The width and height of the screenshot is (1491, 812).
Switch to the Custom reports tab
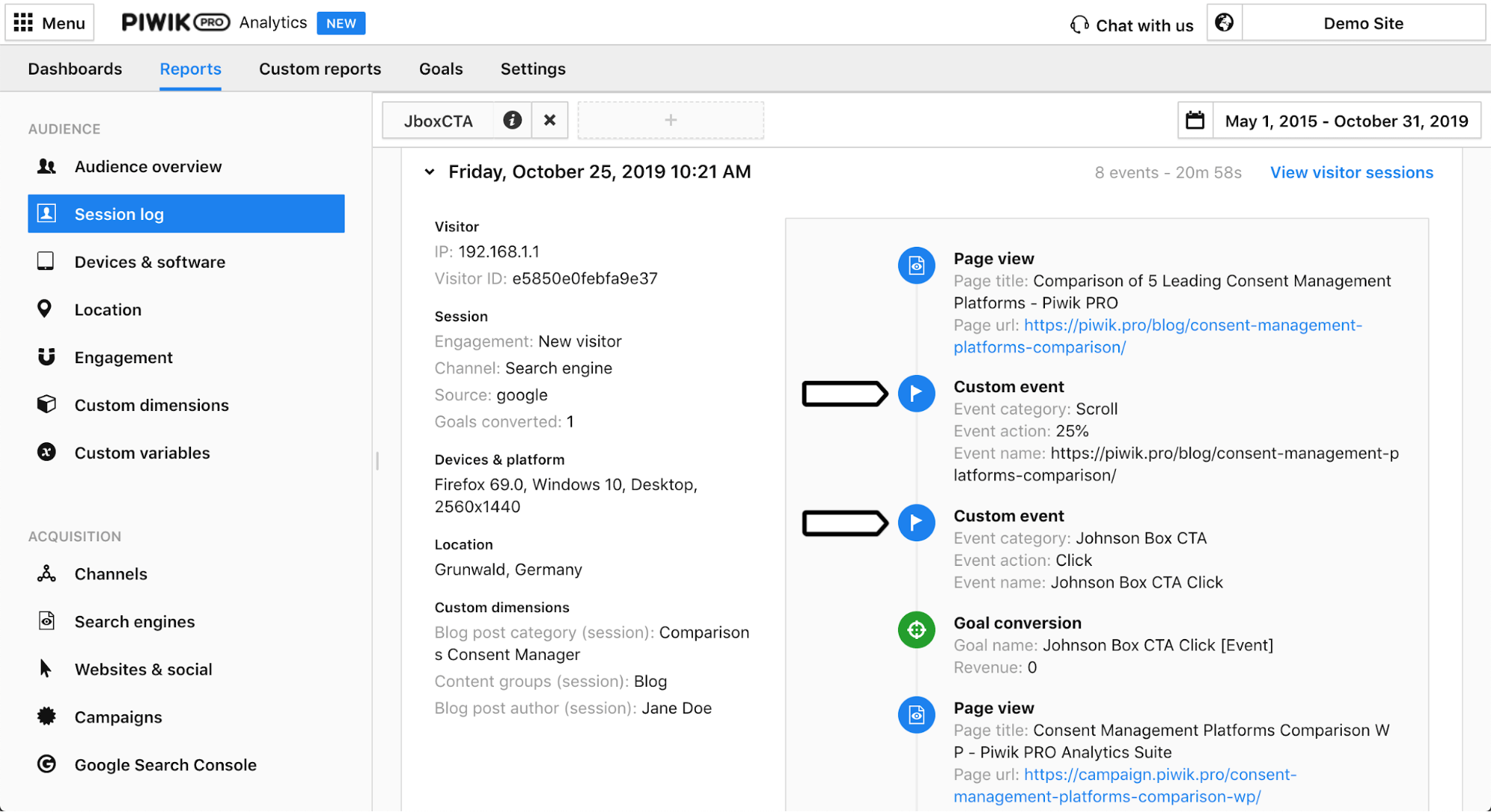pos(320,69)
